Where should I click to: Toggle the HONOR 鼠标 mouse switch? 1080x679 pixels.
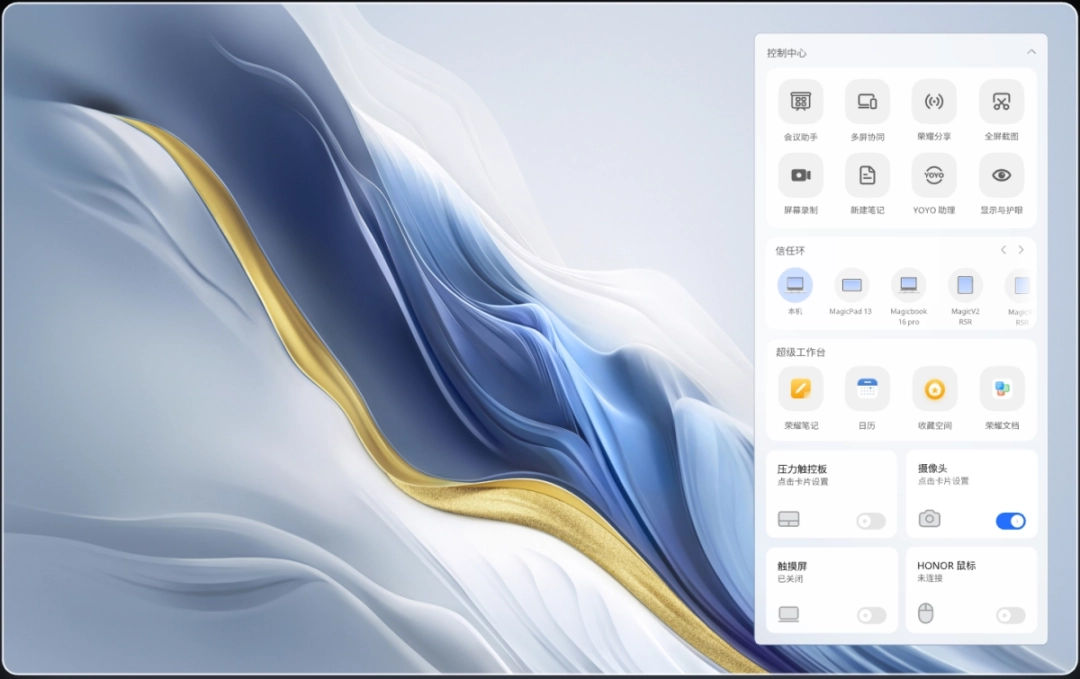(x=1010, y=615)
